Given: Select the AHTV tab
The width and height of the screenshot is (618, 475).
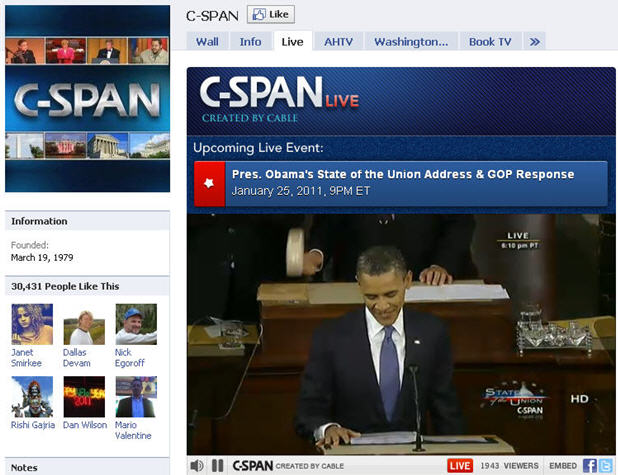Looking at the screenshot, I should (339, 41).
